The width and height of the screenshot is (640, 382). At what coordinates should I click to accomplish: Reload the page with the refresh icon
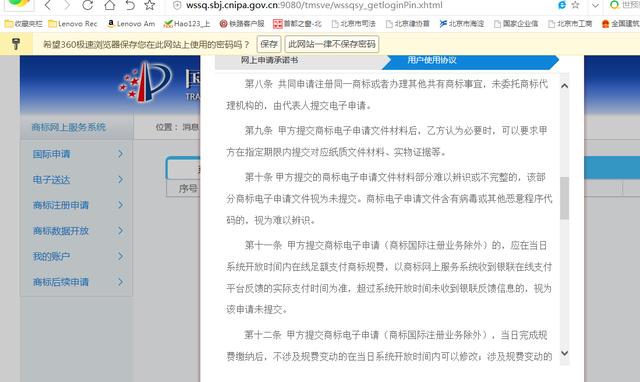click(87, 5)
